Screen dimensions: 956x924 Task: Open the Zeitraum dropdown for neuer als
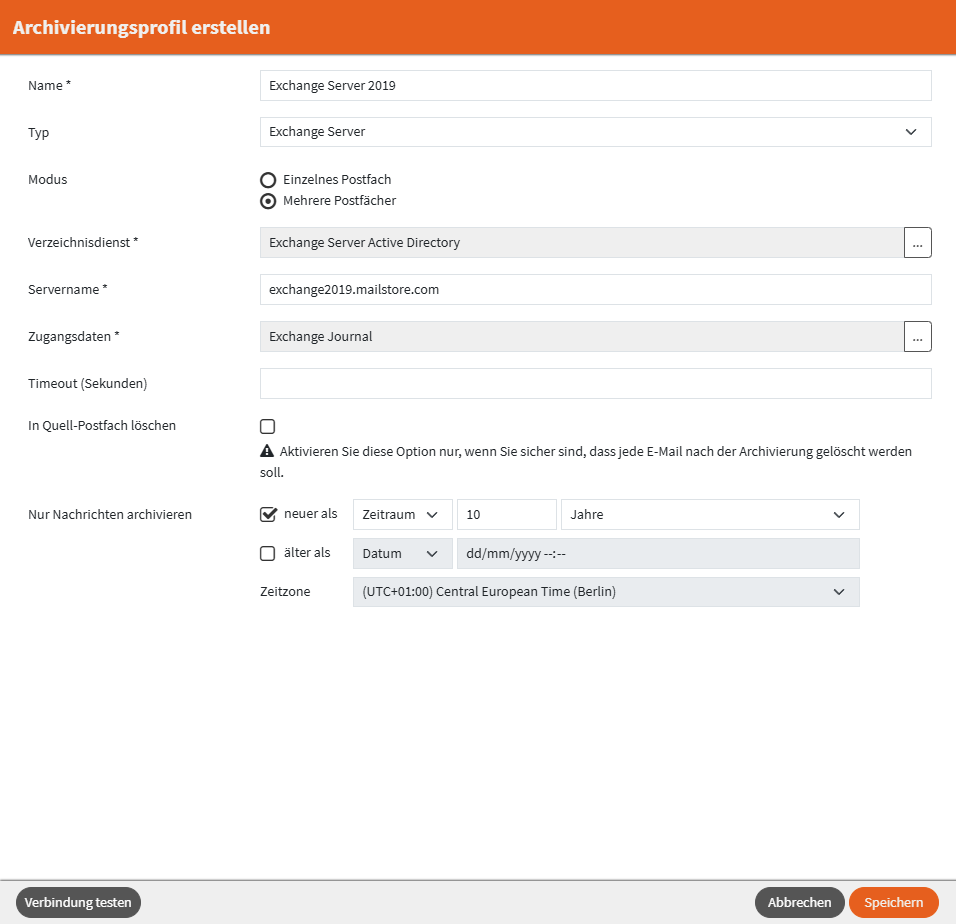click(402, 515)
